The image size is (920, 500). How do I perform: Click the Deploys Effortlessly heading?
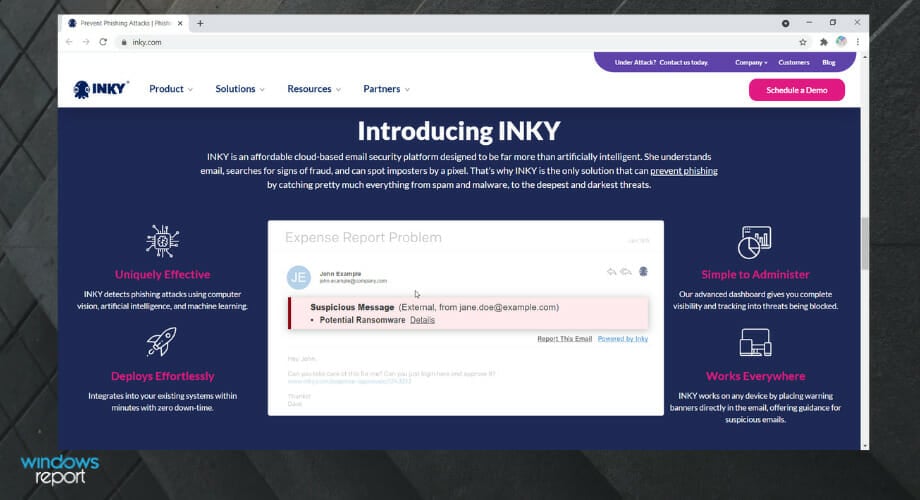[163, 376]
